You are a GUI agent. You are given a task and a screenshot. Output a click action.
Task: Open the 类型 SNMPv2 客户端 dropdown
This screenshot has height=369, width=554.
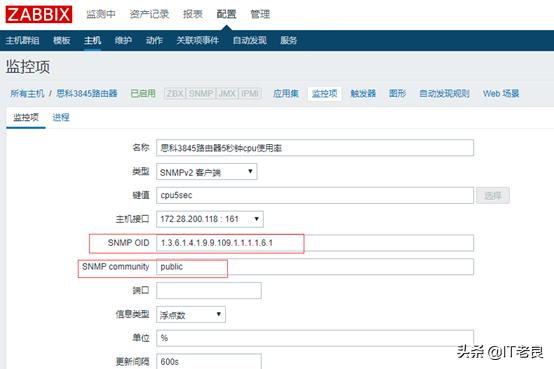point(207,172)
